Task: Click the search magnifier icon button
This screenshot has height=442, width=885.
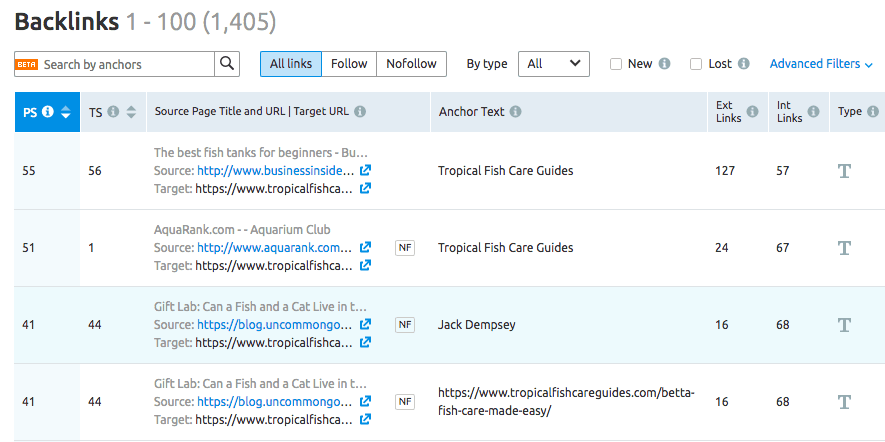Action: click(x=228, y=64)
